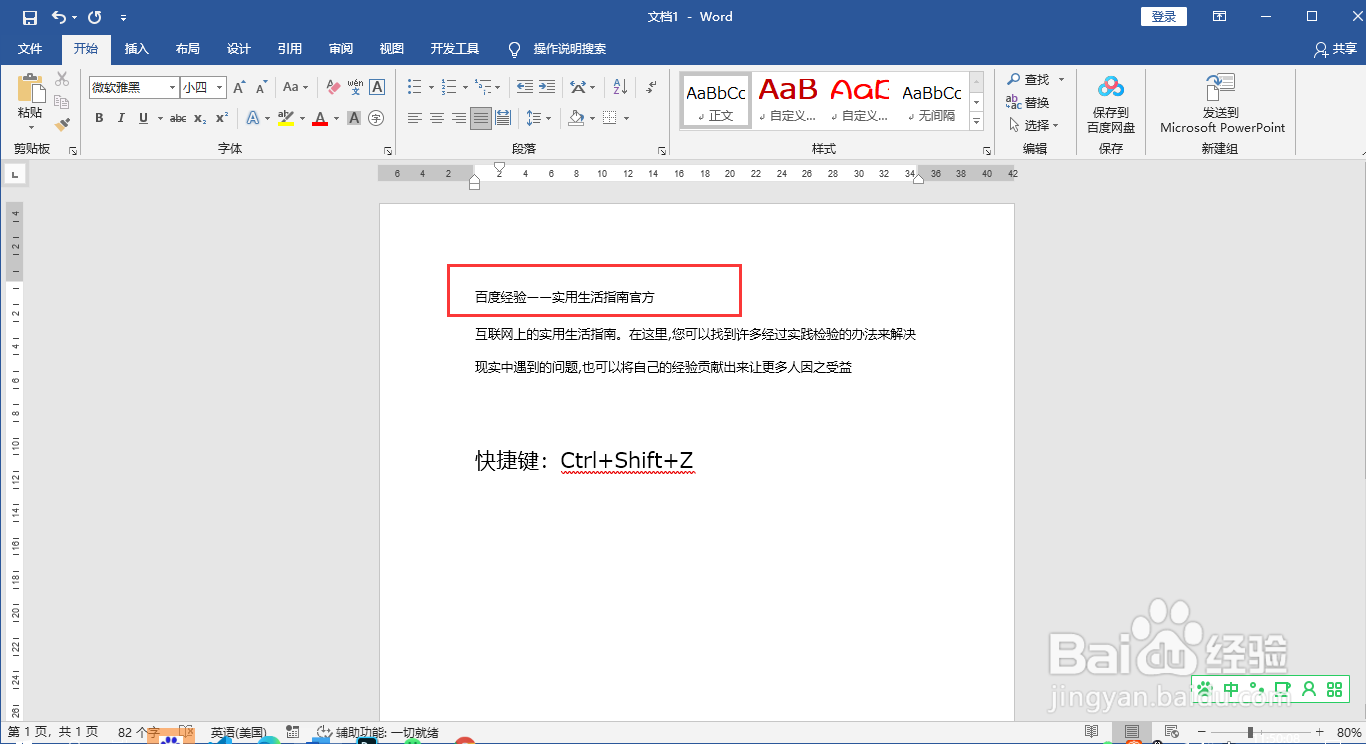The width and height of the screenshot is (1366, 744).
Task: Expand the bullets list dropdown arrow
Action: (x=431, y=88)
